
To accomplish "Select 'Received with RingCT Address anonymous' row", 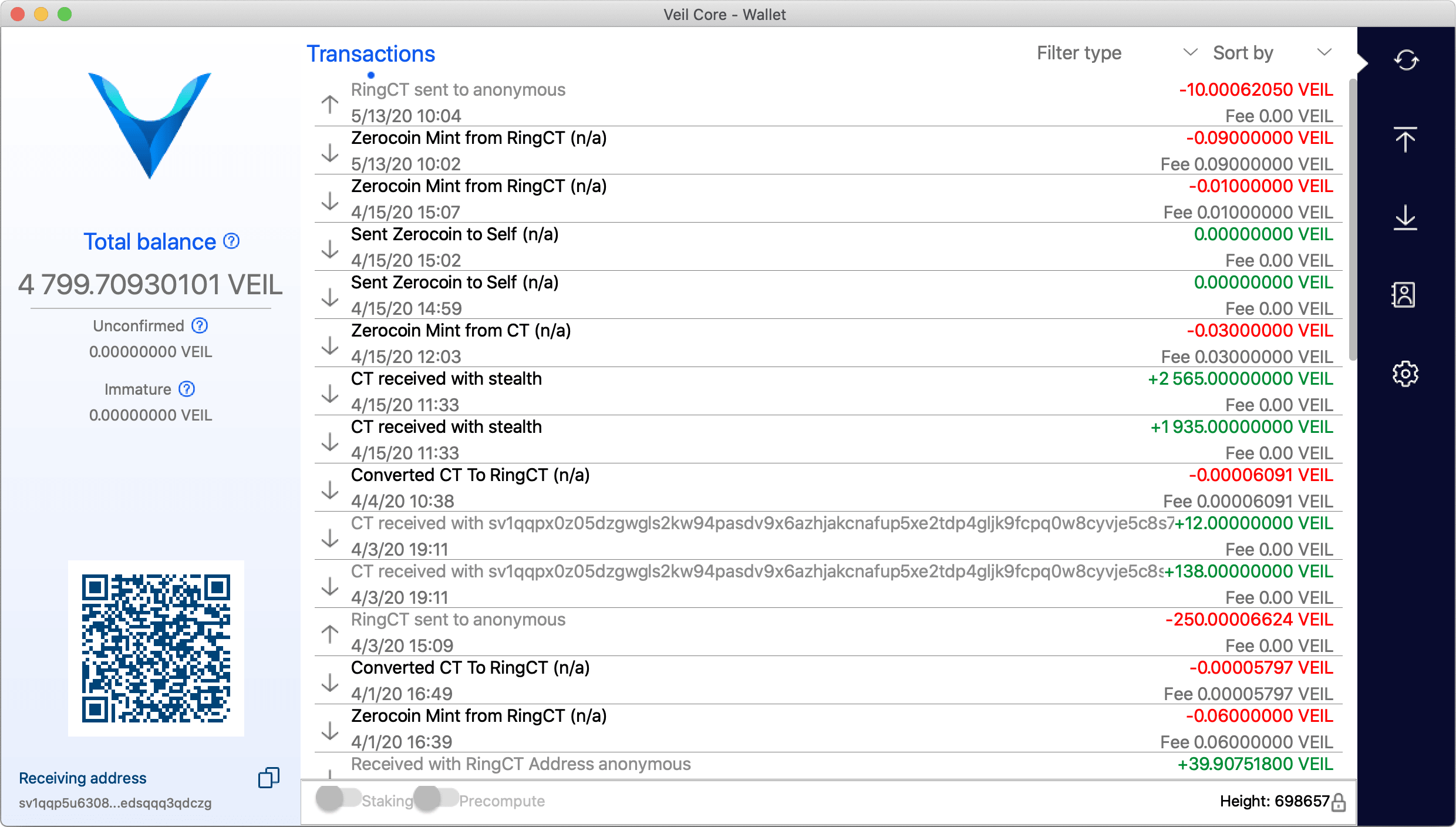I will click(x=828, y=766).
